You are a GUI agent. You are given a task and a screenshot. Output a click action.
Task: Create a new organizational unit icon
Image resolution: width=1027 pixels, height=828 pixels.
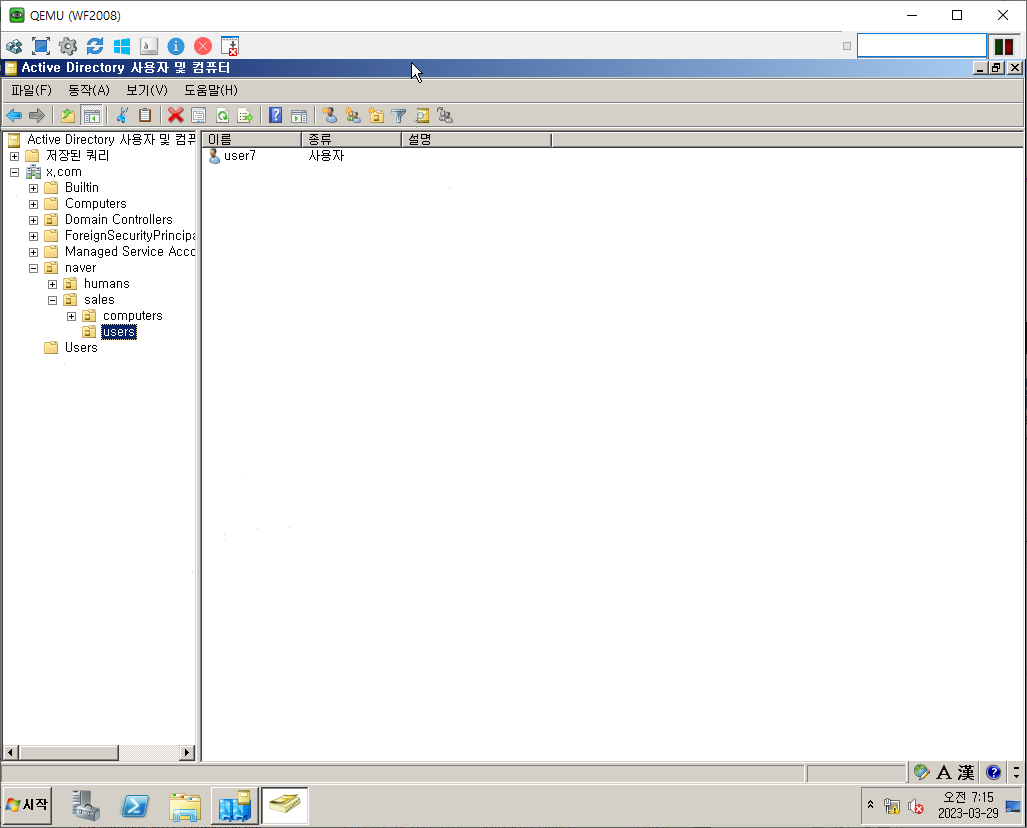[376, 116]
